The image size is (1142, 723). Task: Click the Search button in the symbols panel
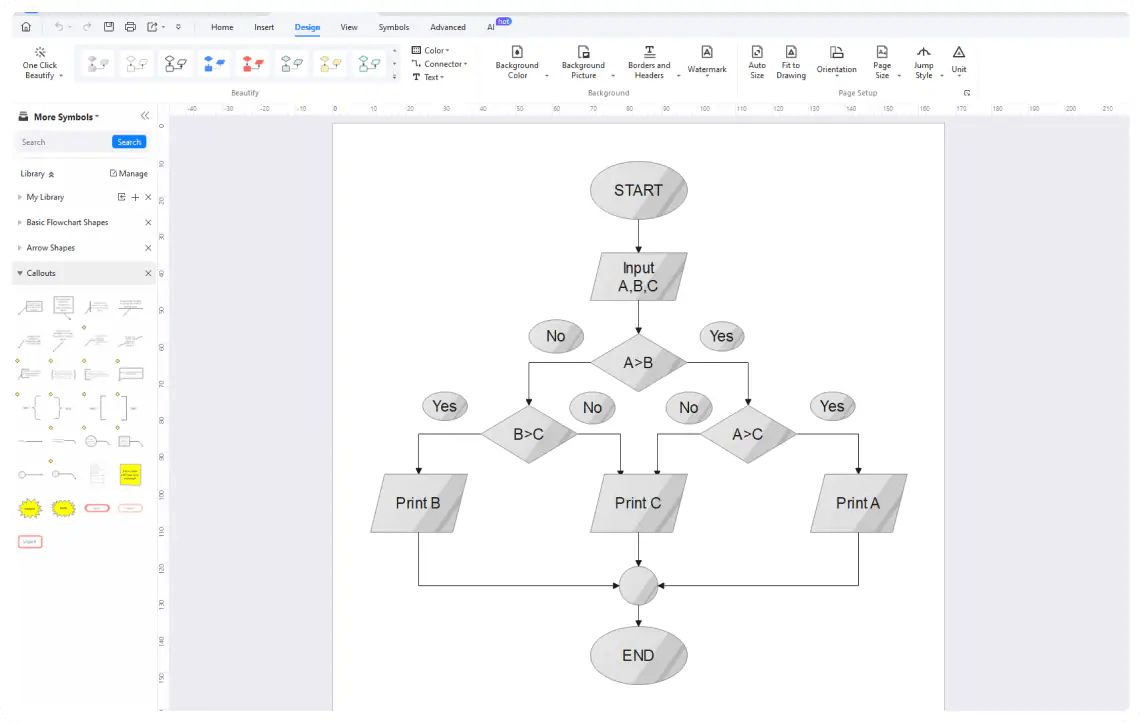(x=128, y=142)
